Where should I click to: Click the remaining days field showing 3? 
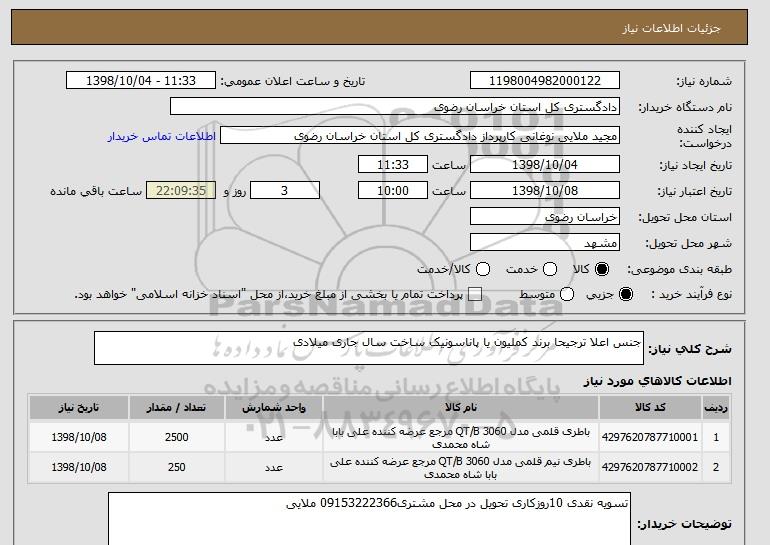(x=285, y=191)
